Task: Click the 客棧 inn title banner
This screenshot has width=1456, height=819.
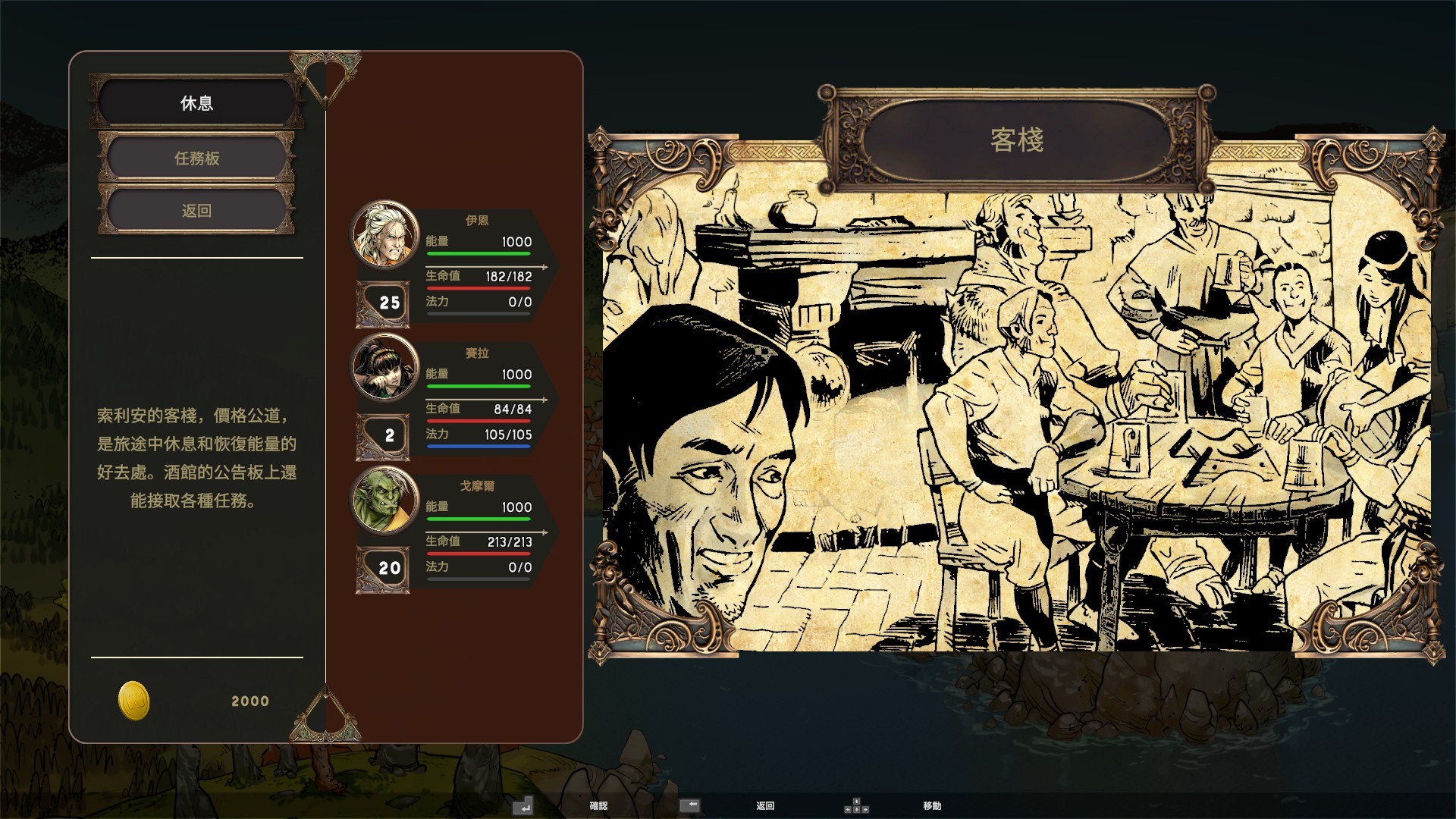Action: point(1016,140)
